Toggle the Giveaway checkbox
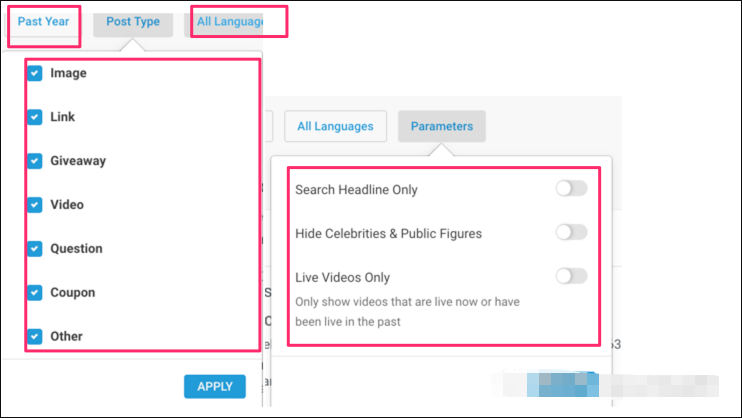 (x=35, y=161)
